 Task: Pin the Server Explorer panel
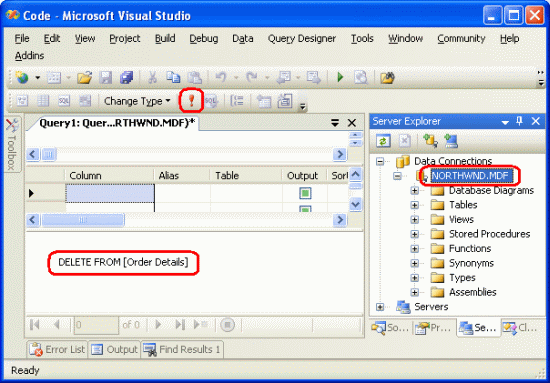tap(519, 121)
